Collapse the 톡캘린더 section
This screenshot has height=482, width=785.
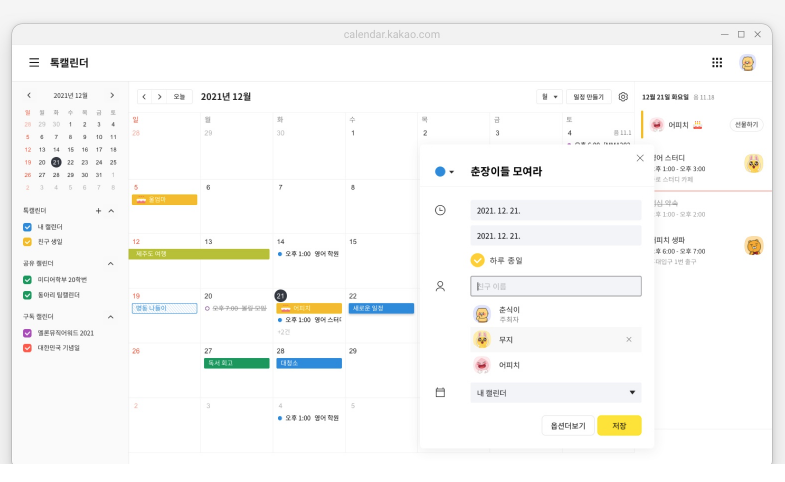click(x=111, y=211)
